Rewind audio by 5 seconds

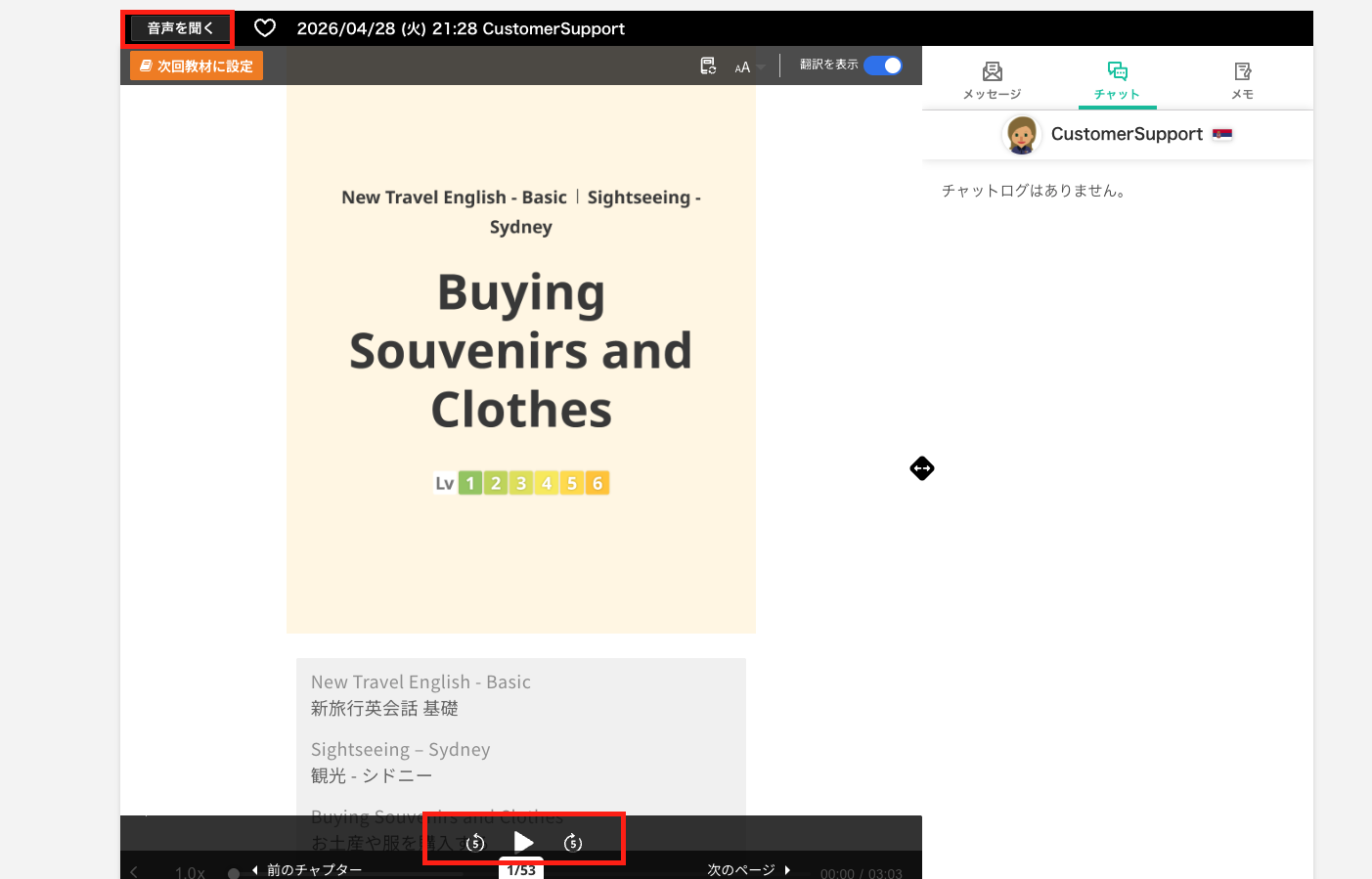click(x=475, y=843)
